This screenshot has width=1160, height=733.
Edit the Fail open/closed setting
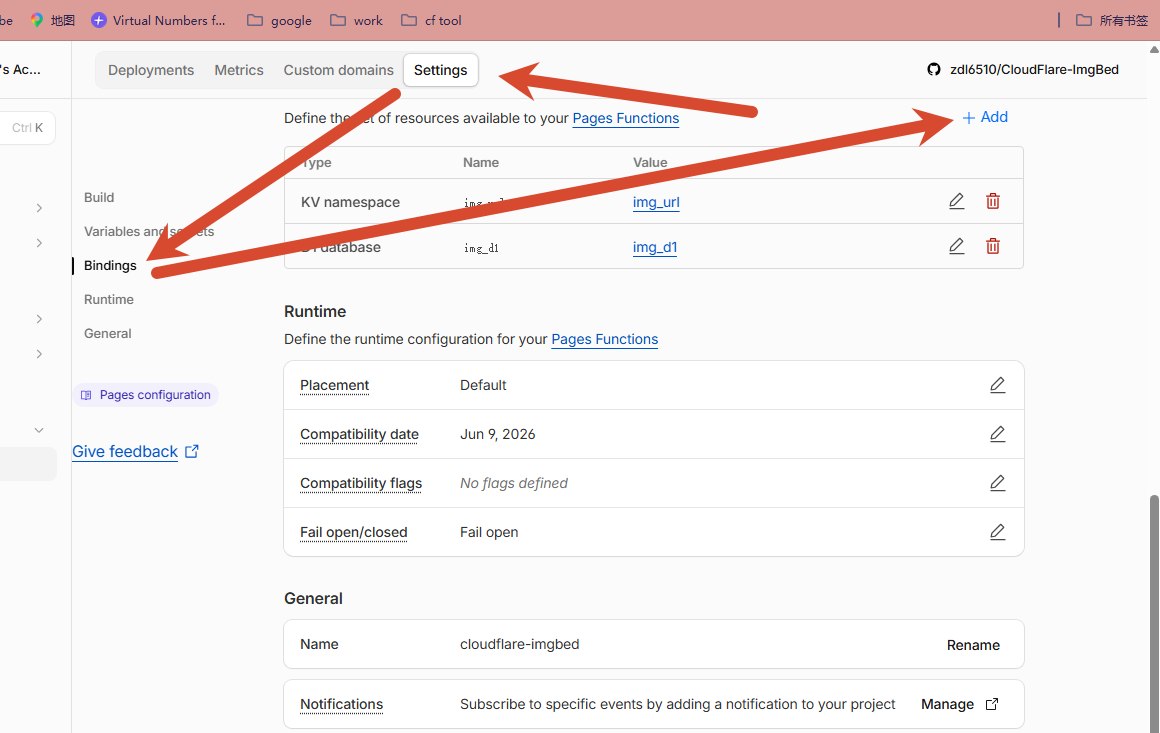997,532
